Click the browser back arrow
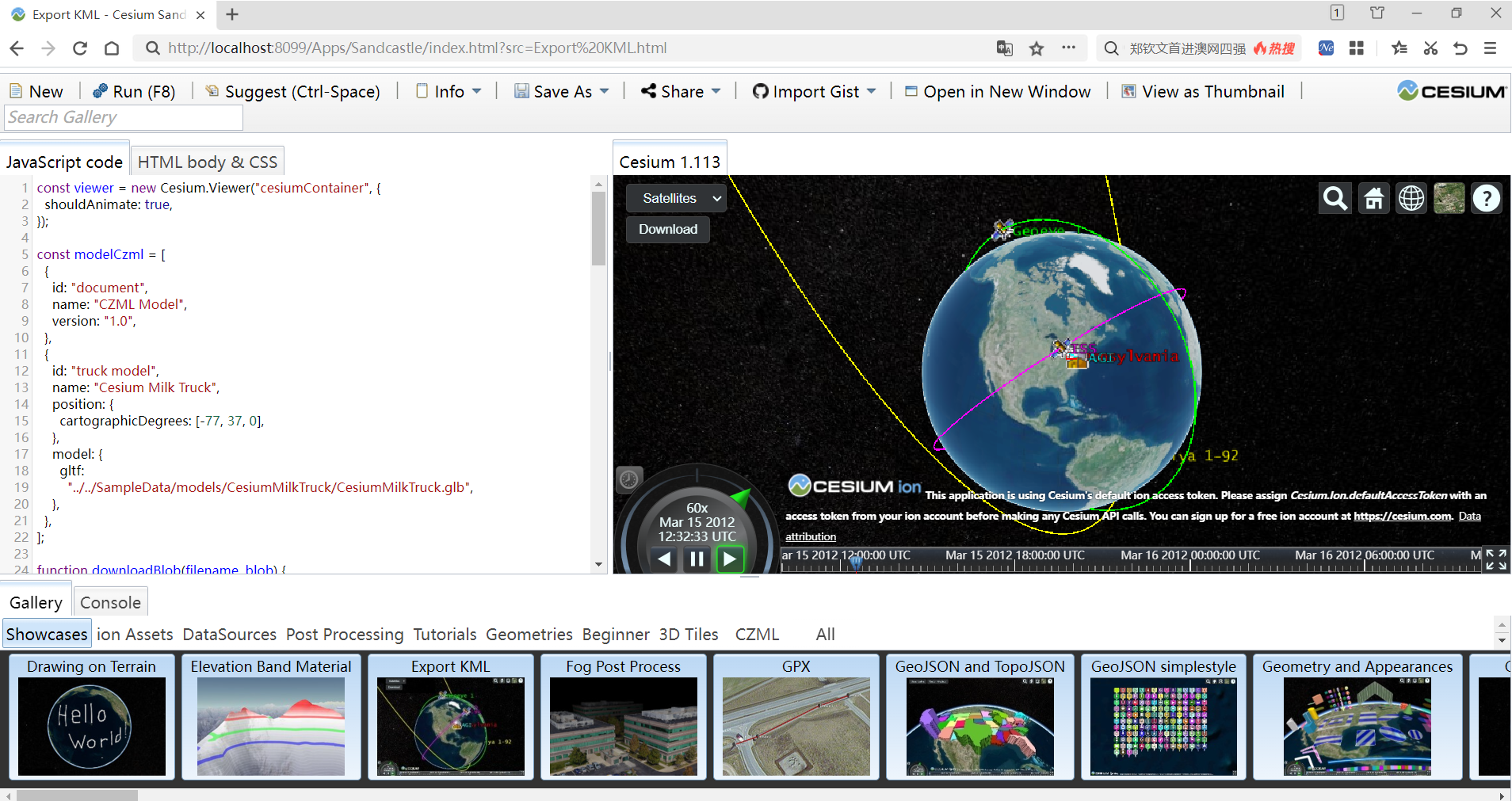The width and height of the screenshot is (1512, 801). pos(17,48)
